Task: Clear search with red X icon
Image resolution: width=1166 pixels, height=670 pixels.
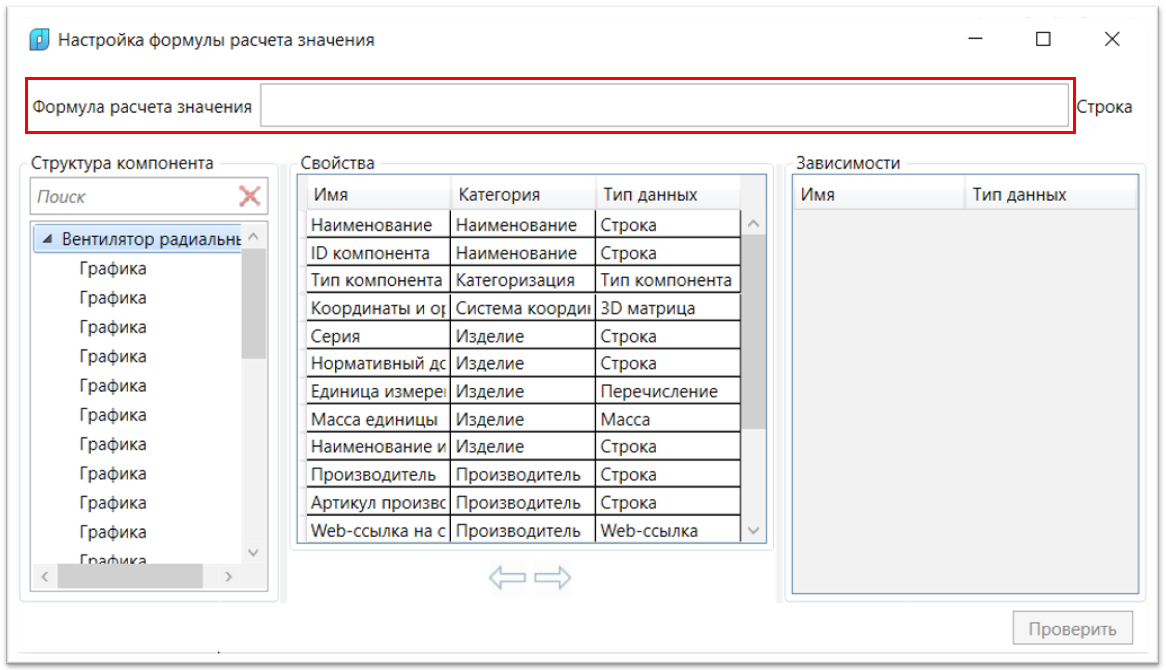Action: point(249,196)
